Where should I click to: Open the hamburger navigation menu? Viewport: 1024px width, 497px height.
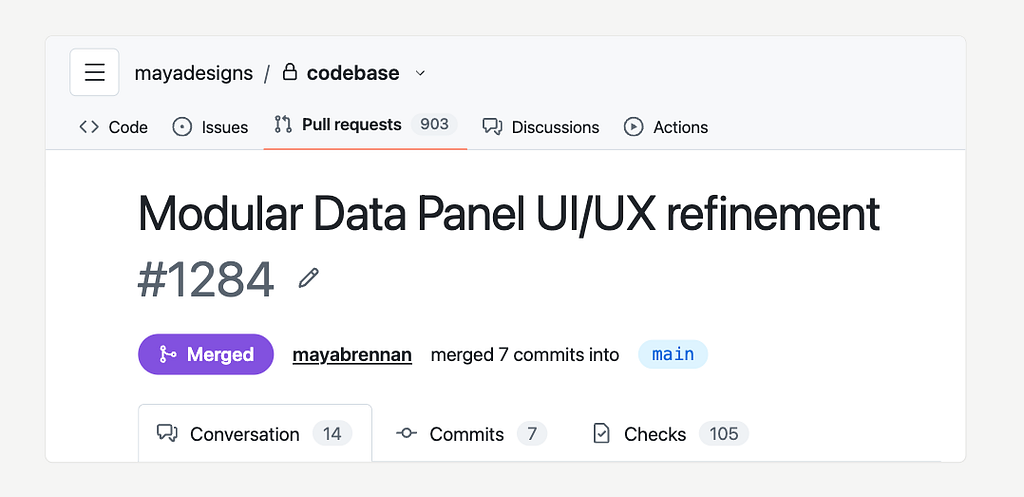[95, 72]
